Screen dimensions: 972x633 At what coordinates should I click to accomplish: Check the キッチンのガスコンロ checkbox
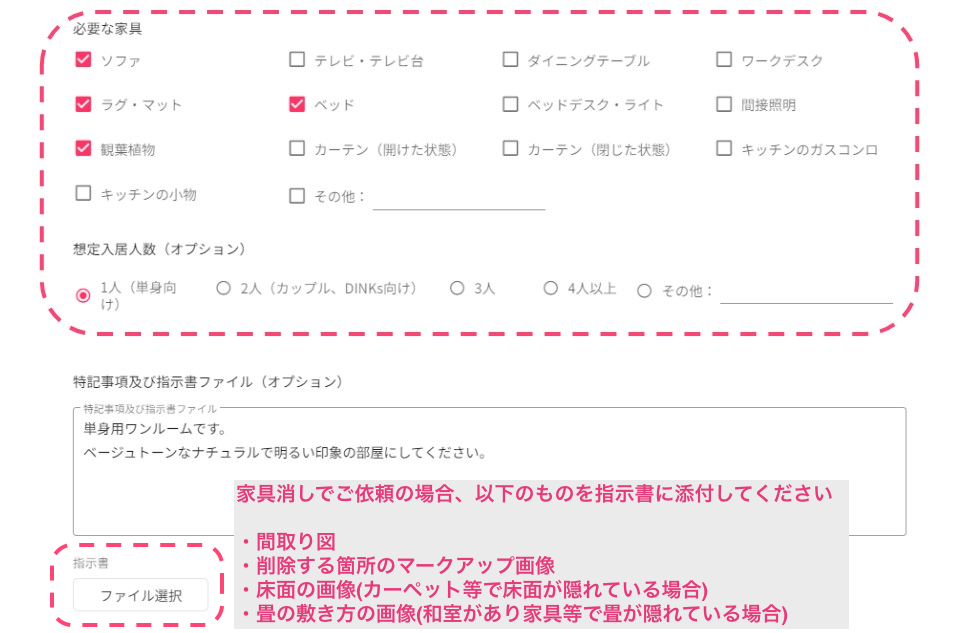(x=724, y=149)
